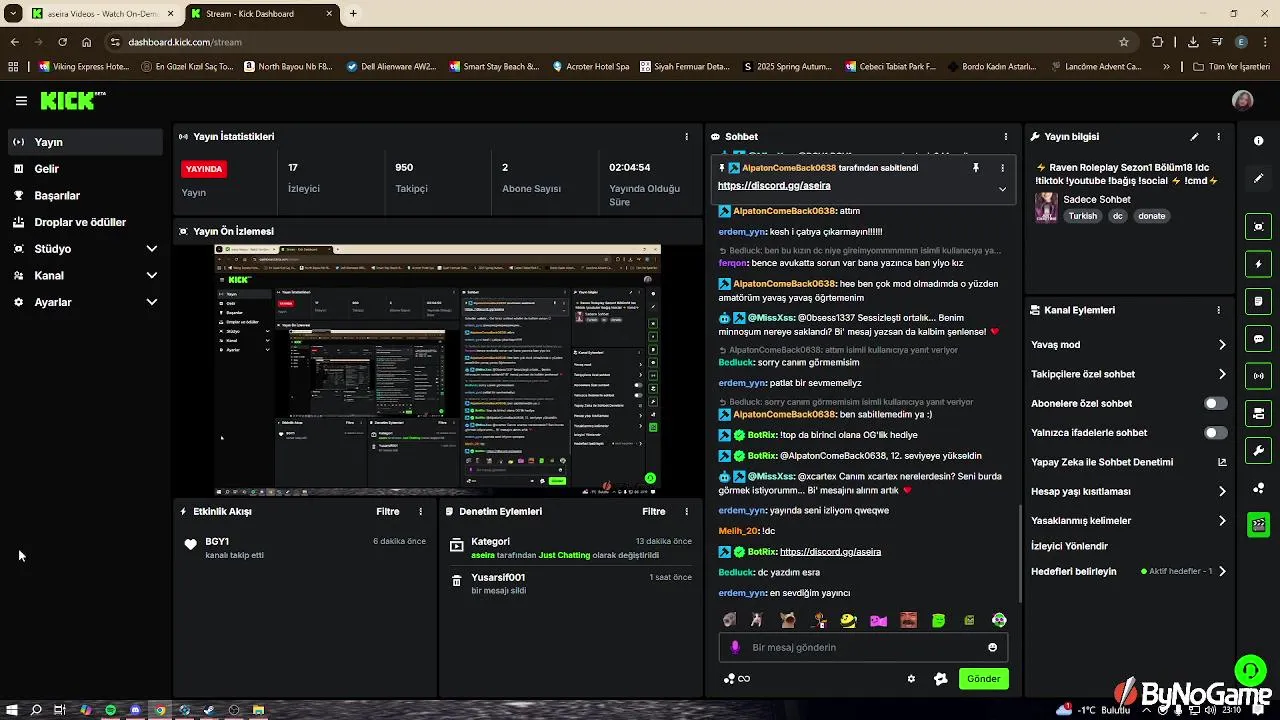Click the Turkish tag in stream info
Screen dimensions: 1280x720
1082,216
